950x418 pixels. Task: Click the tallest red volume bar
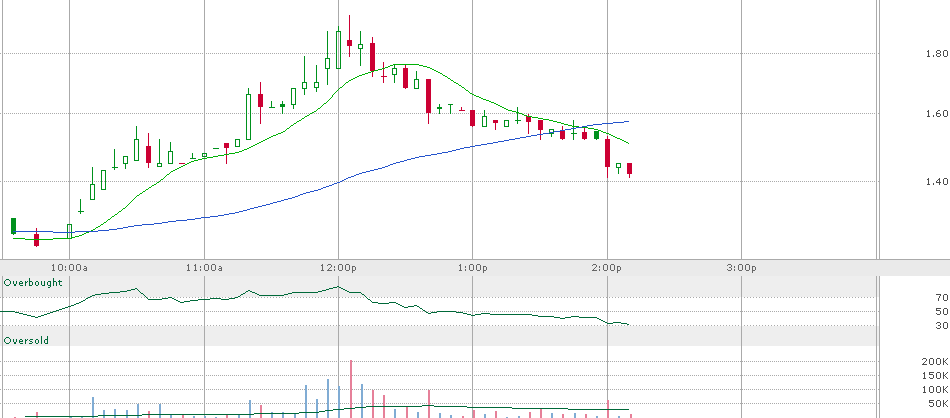click(350, 389)
